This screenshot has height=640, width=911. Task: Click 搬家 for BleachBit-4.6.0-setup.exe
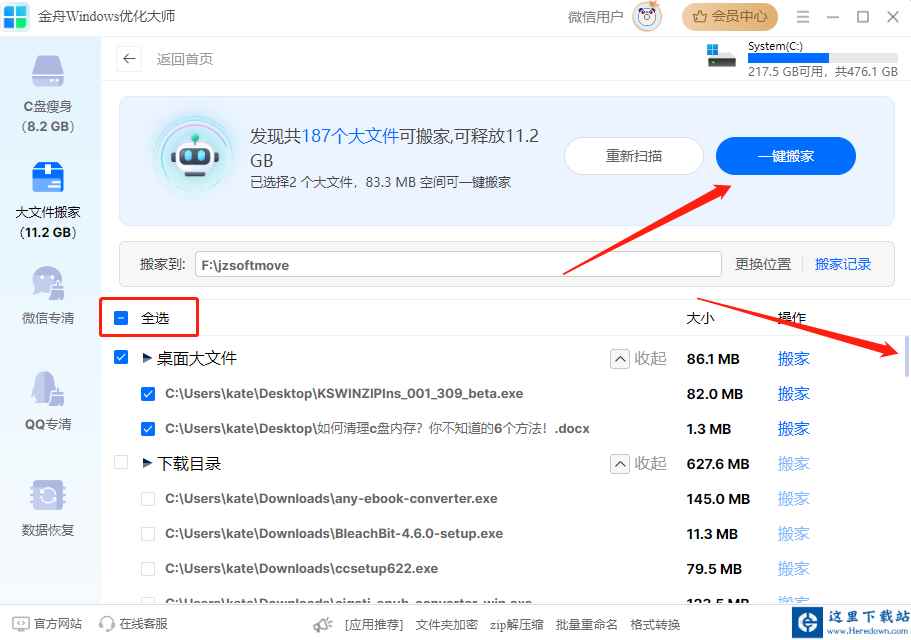pyautogui.click(x=794, y=534)
